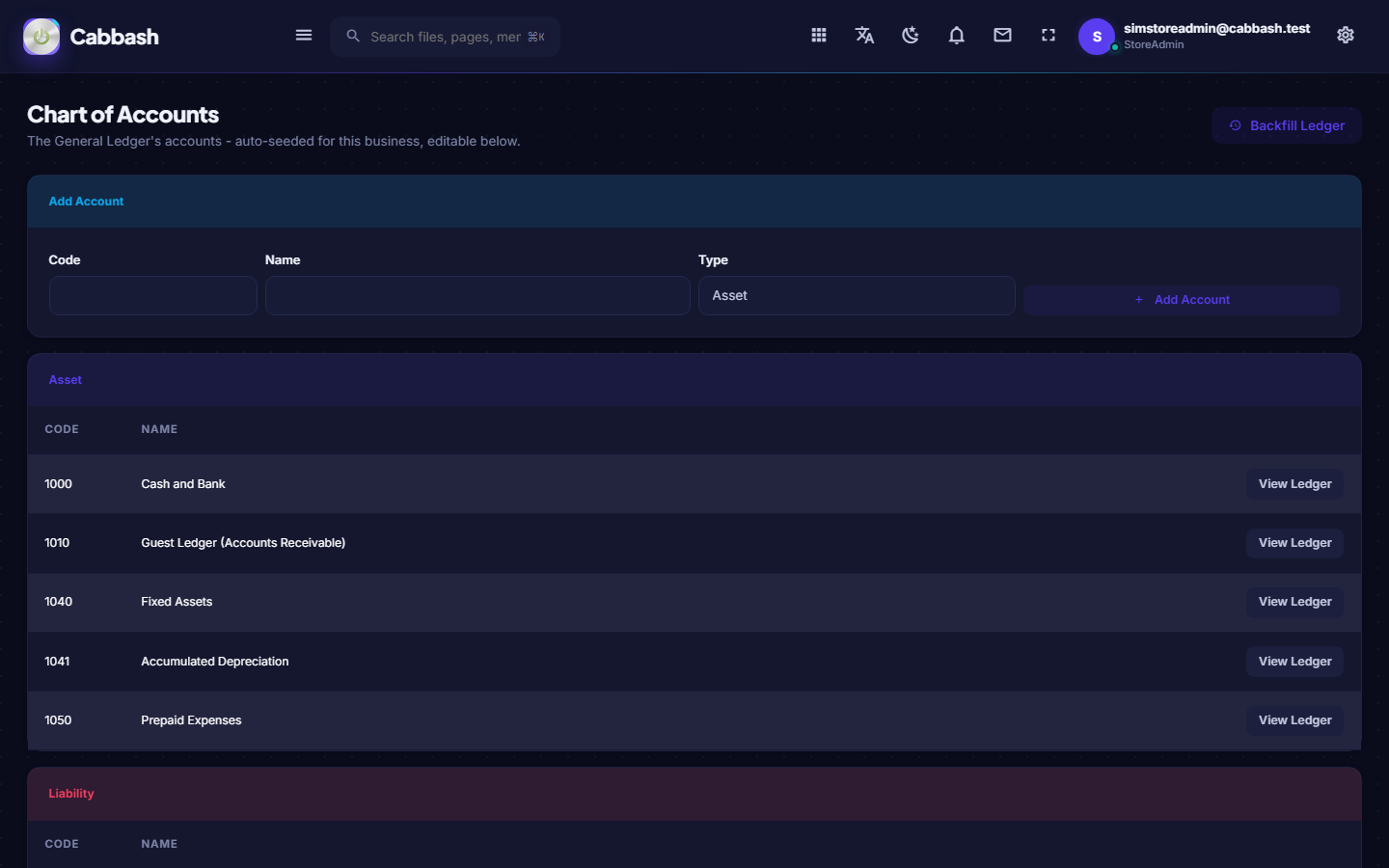Click the Chart of Accounts title

click(x=123, y=115)
